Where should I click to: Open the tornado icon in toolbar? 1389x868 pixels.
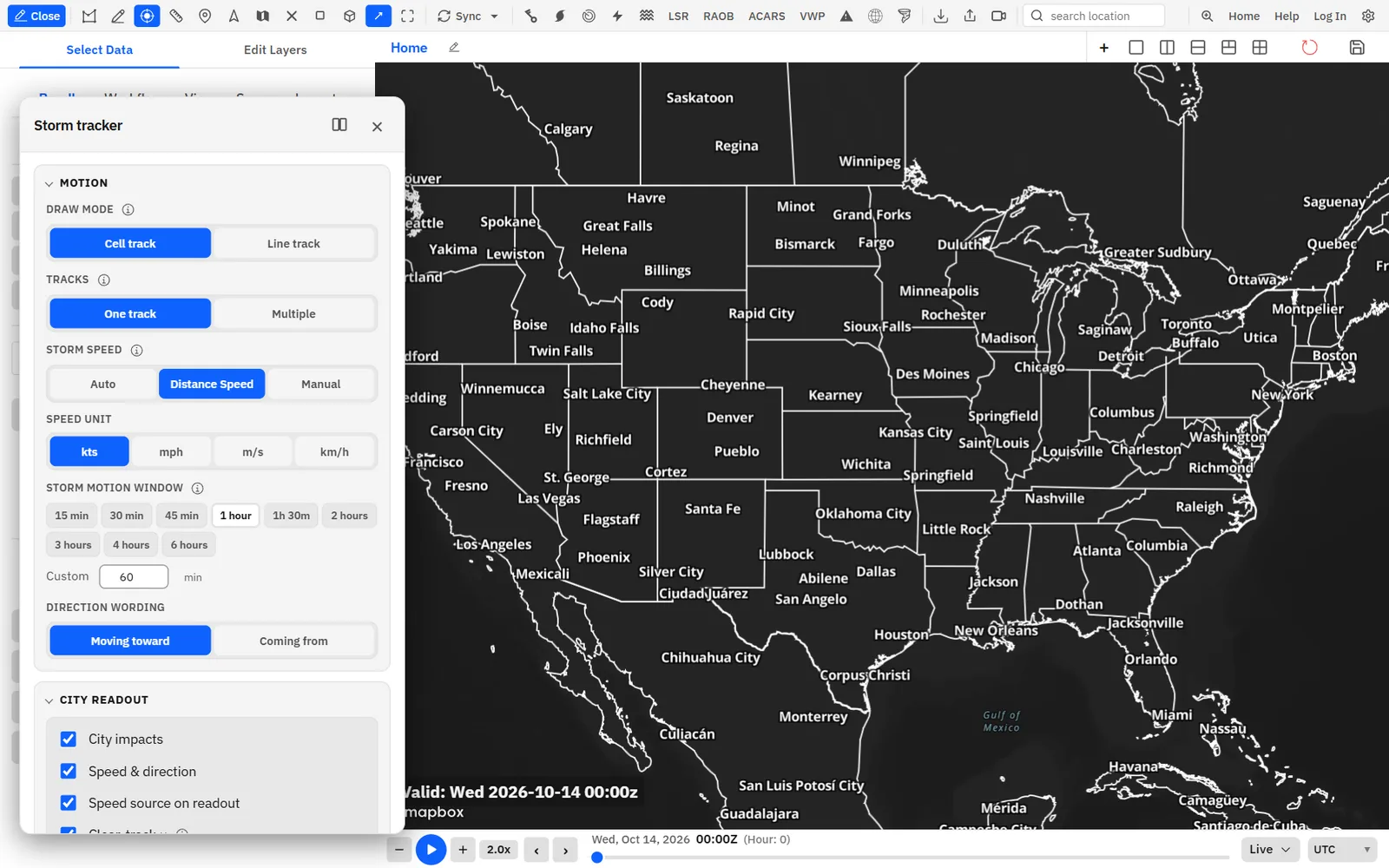coord(905,16)
